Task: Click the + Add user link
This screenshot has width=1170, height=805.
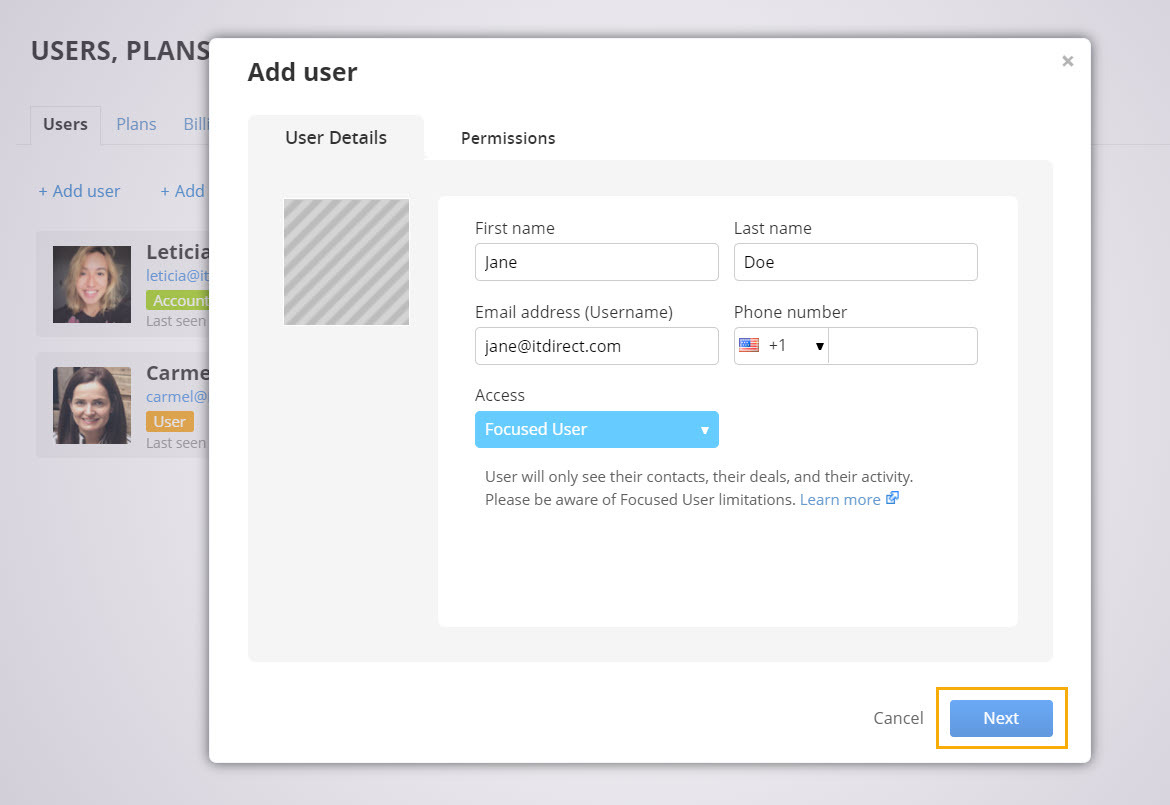Action: click(x=79, y=191)
